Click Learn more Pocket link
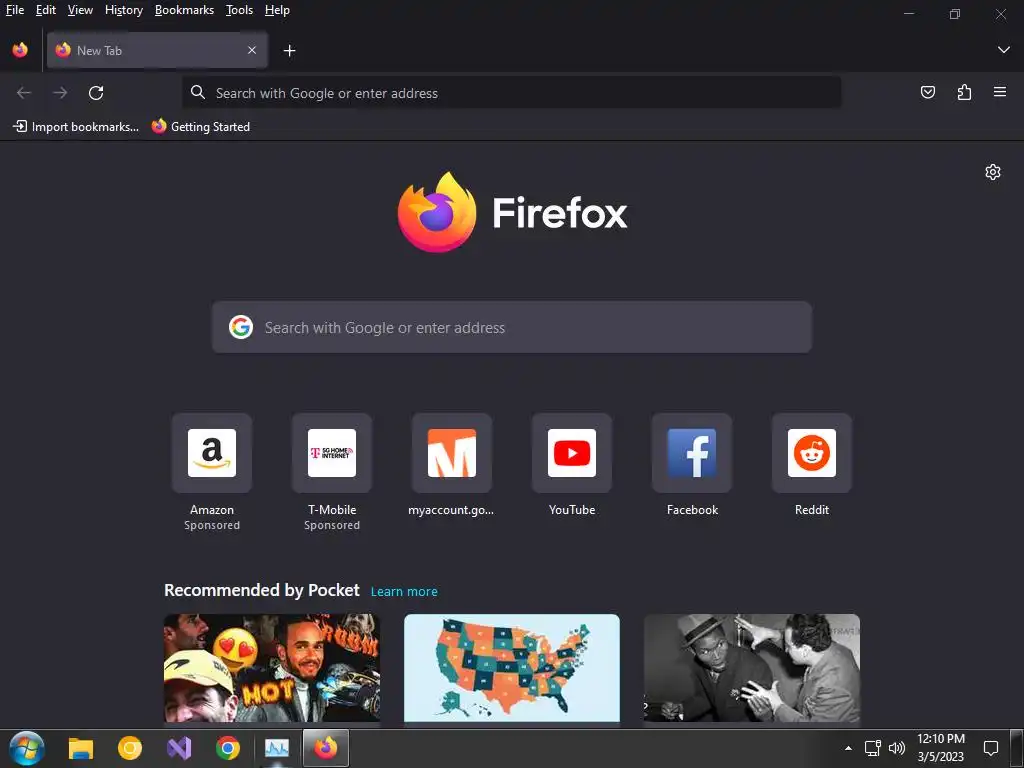This screenshot has width=1024, height=768. pyautogui.click(x=404, y=591)
